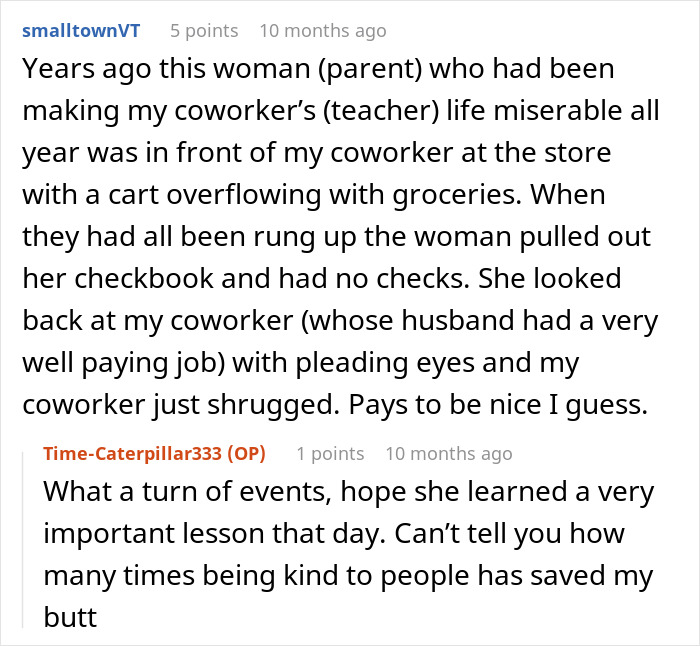
Task: Click the "5 points" score label
Action: [x=204, y=31]
